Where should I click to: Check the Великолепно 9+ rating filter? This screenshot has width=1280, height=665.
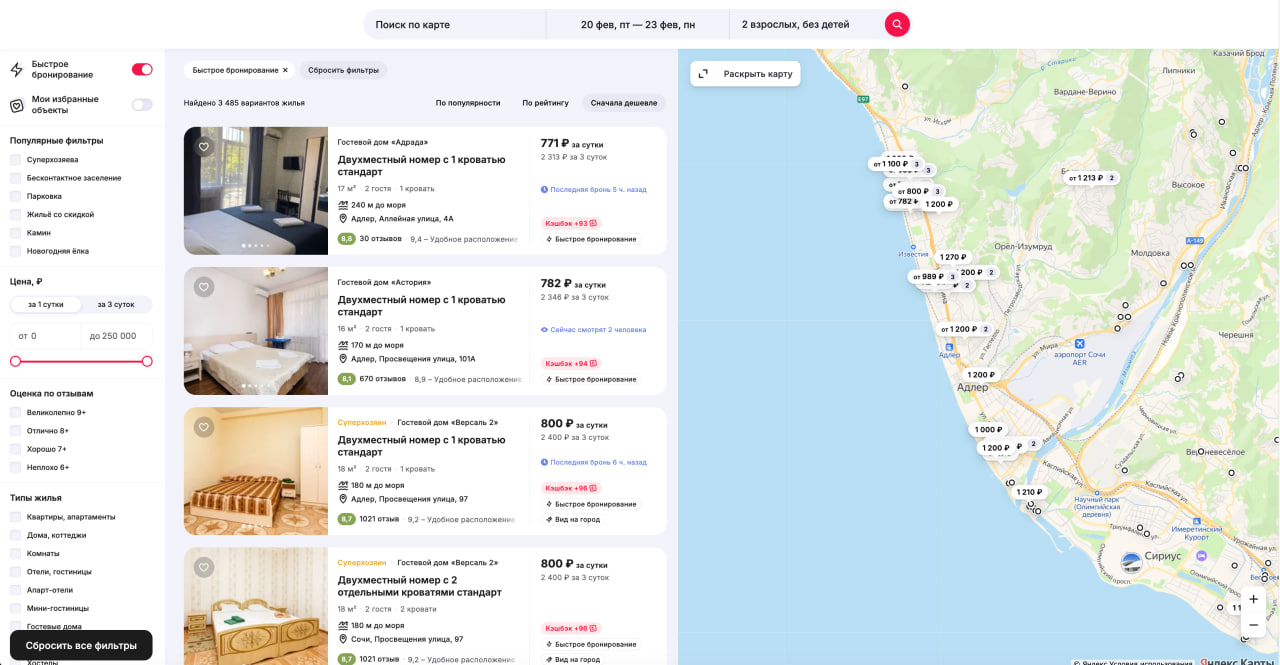[15, 412]
